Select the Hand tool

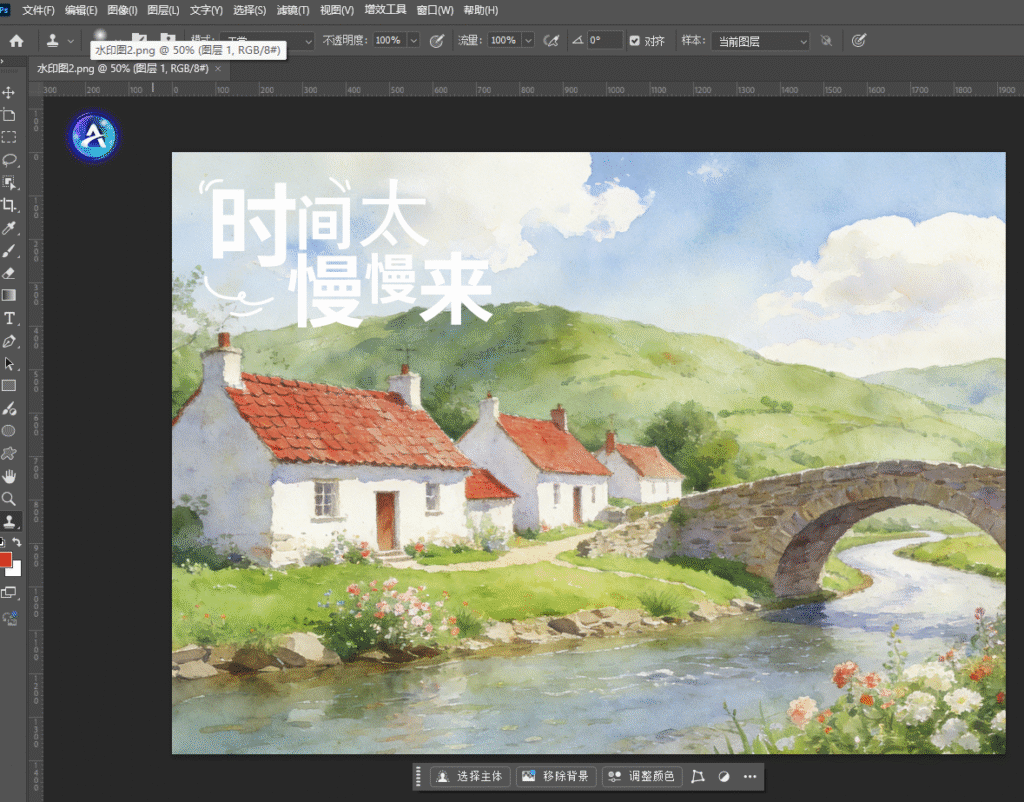click(8, 476)
